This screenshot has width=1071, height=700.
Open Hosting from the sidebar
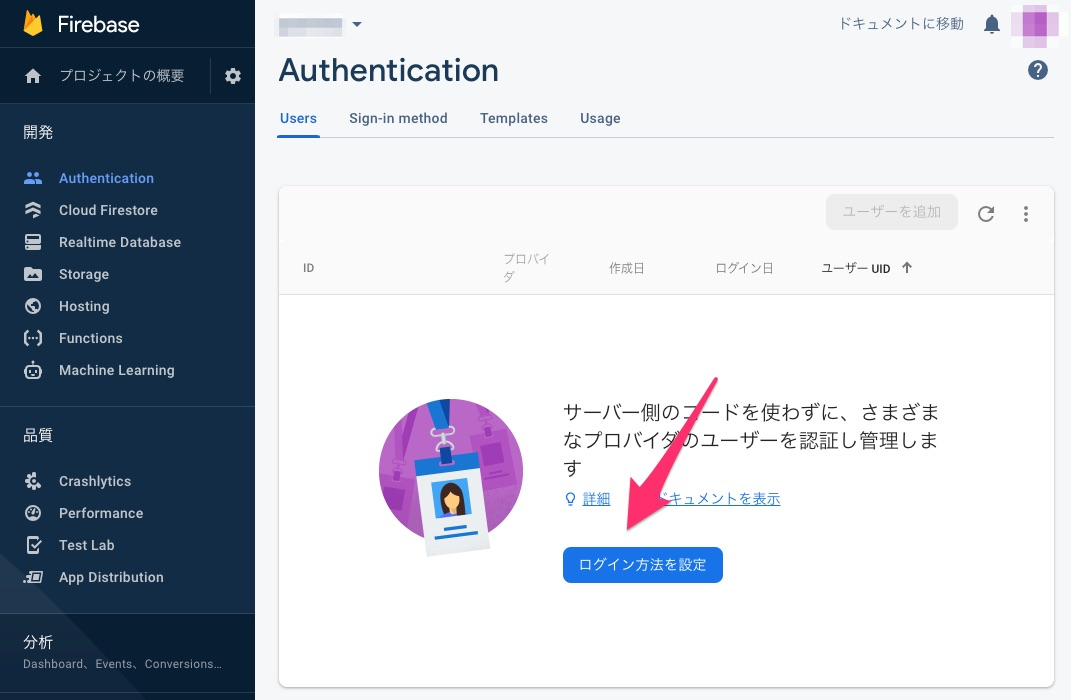84,307
